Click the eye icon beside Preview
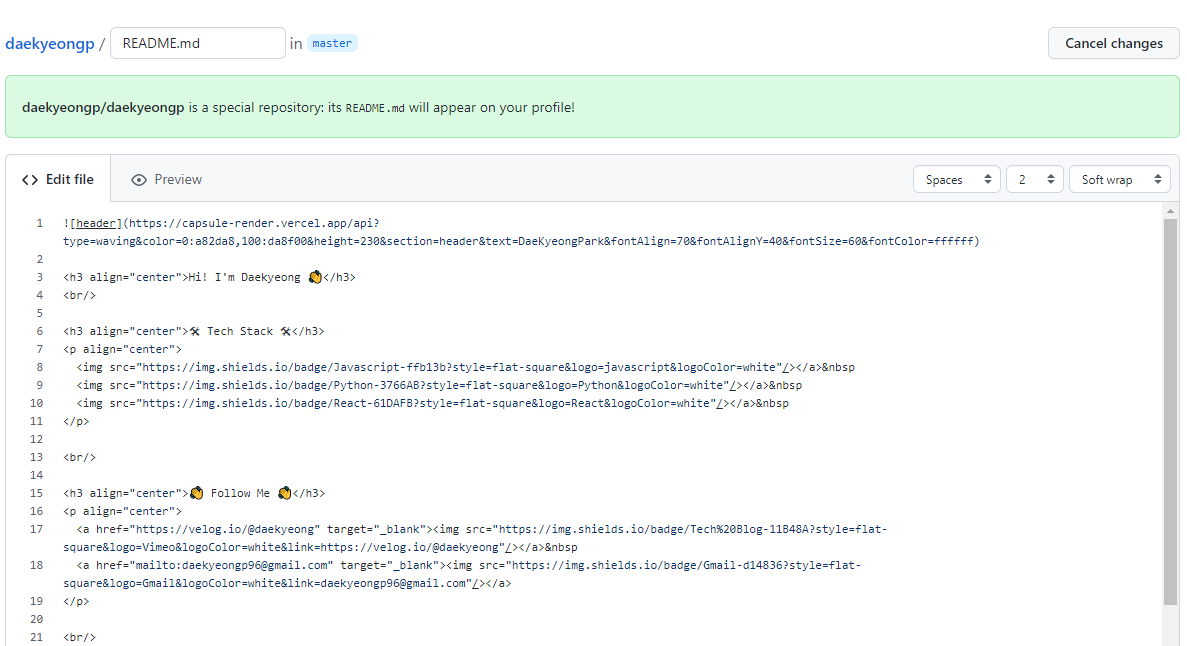Viewport: 1187px width, 646px height. pos(139,180)
